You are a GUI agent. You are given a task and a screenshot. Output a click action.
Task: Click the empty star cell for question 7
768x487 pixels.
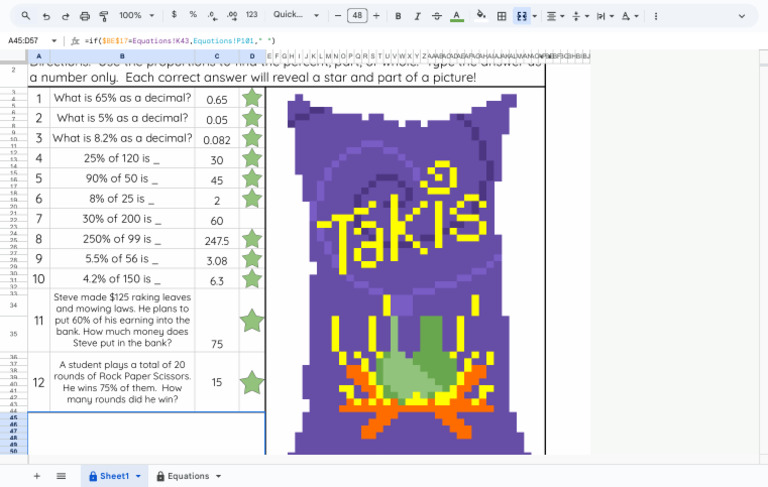(252, 219)
